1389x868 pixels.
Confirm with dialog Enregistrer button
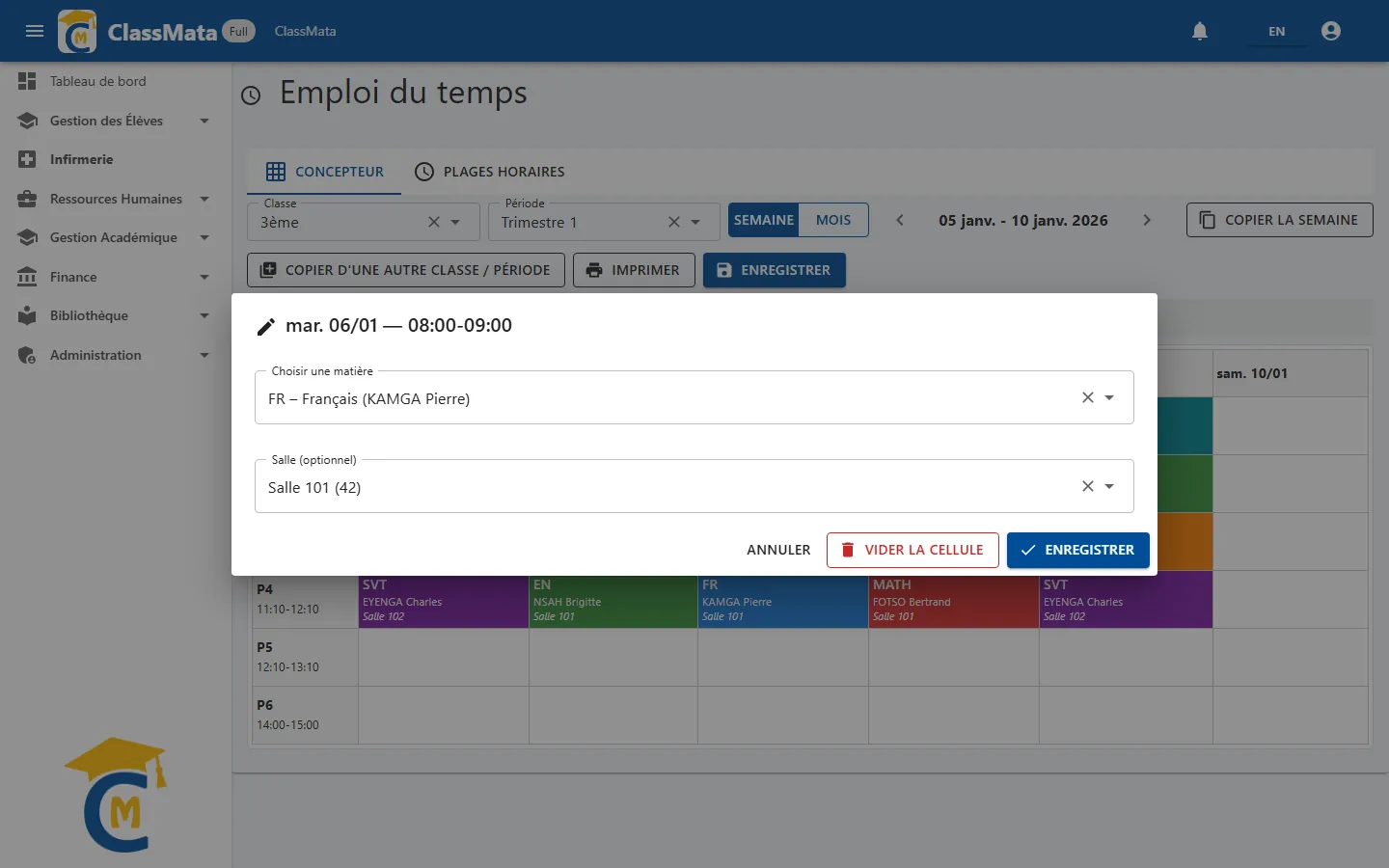coord(1078,550)
